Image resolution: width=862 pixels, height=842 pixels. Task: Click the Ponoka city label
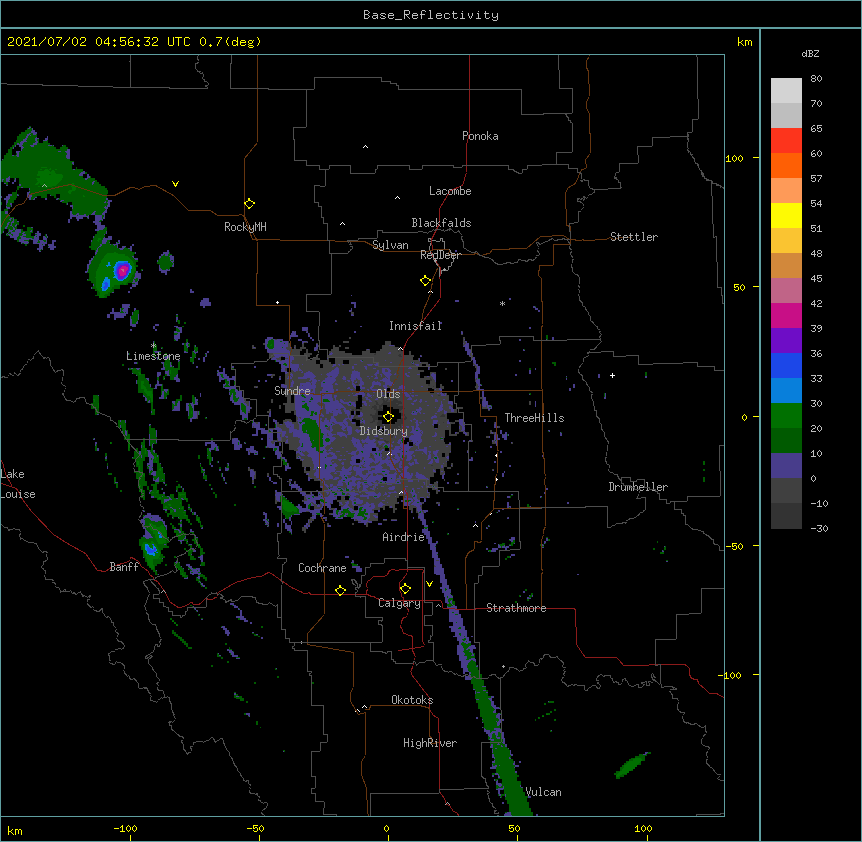(x=480, y=136)
